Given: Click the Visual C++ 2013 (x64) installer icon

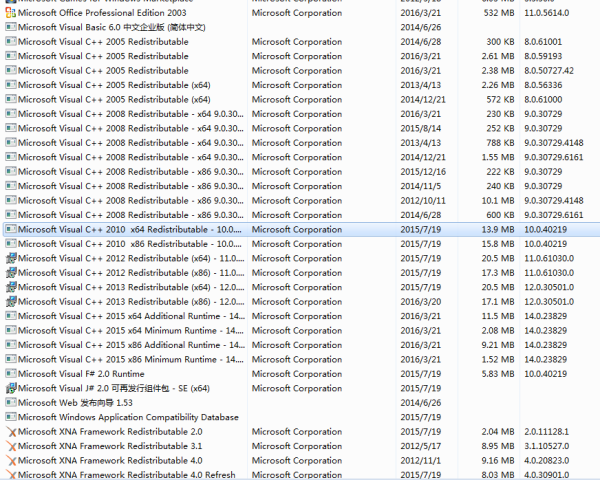Looking at the screenshot, I should tap(11, 287).
